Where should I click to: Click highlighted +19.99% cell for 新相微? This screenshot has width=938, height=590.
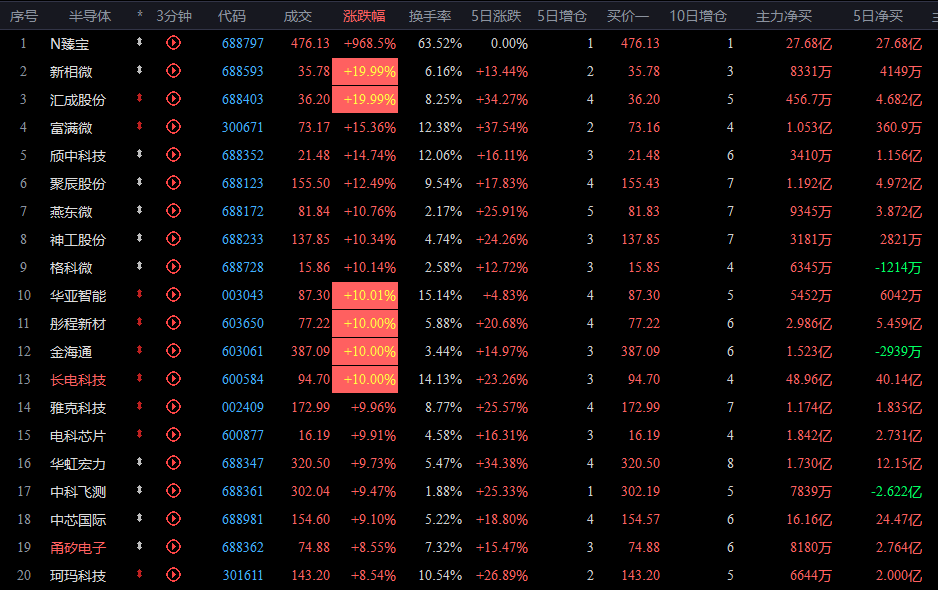(365, 71)
